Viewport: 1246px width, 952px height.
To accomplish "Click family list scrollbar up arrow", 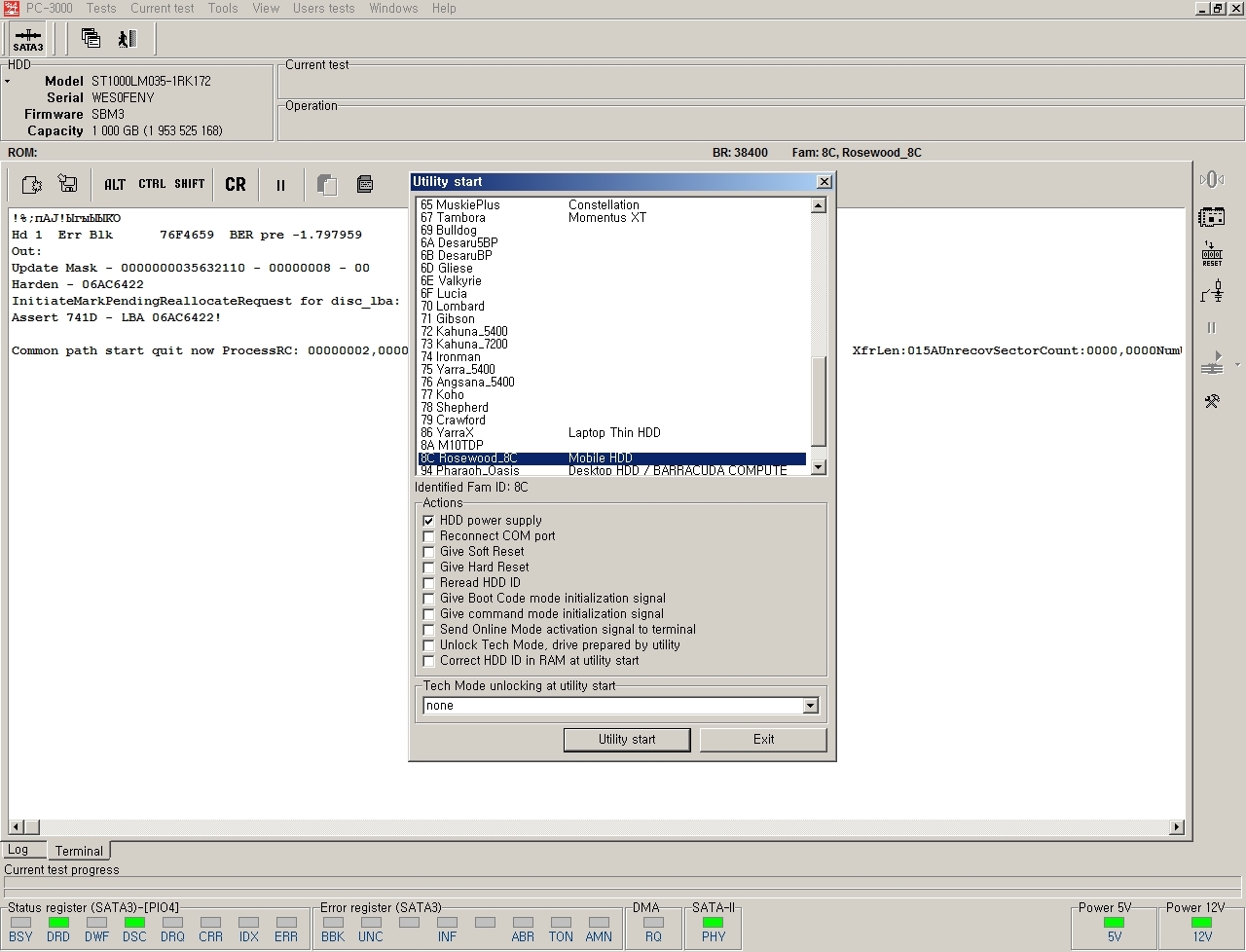I will coord(818,205).
